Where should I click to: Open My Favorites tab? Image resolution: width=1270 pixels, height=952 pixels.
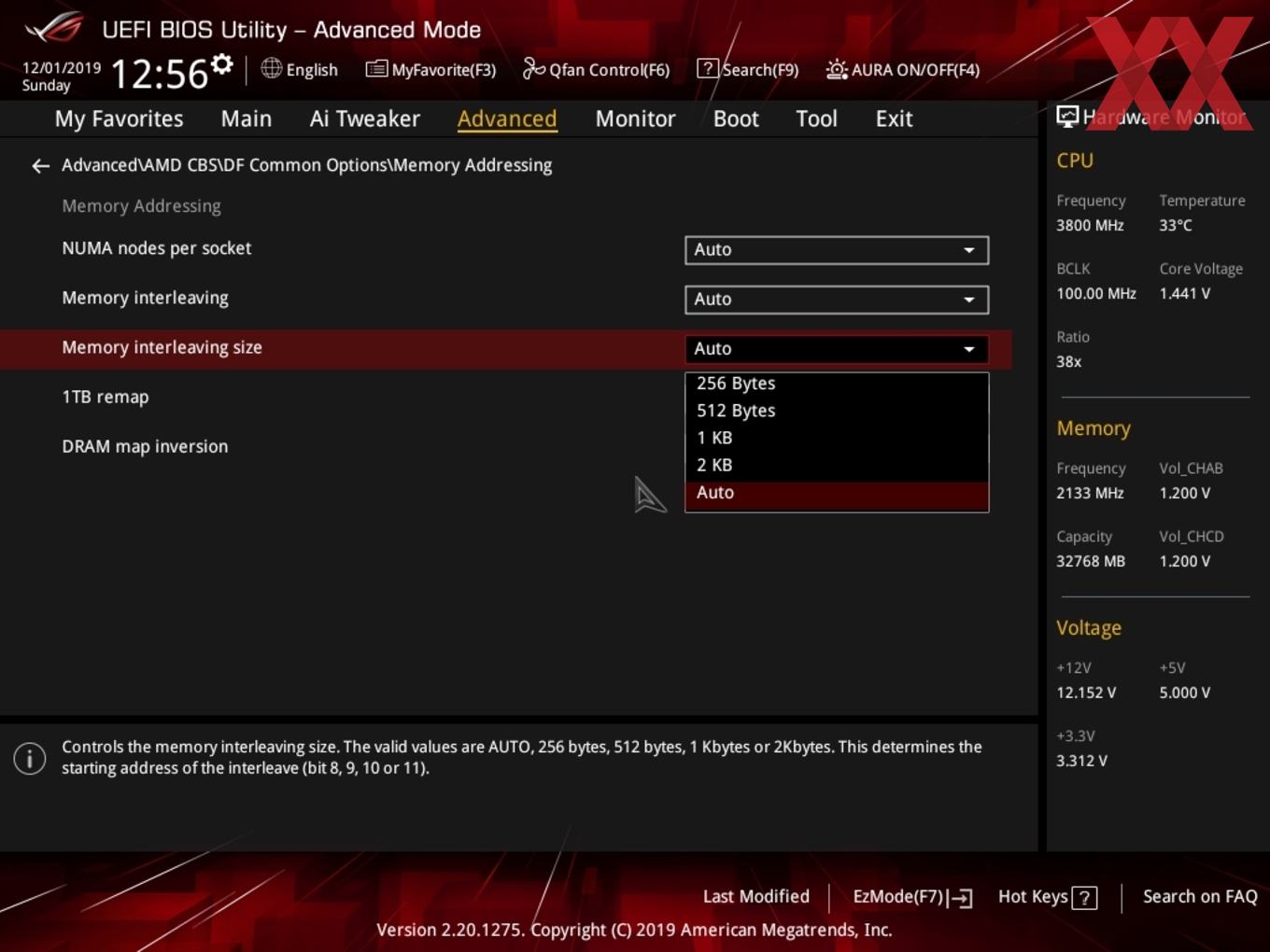pyautogui.click(x=119, y=119)
